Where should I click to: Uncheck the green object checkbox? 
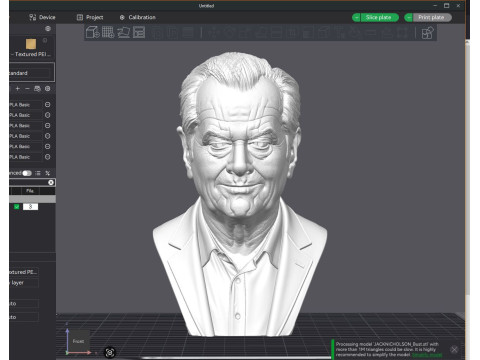click(x=16, y=207)
